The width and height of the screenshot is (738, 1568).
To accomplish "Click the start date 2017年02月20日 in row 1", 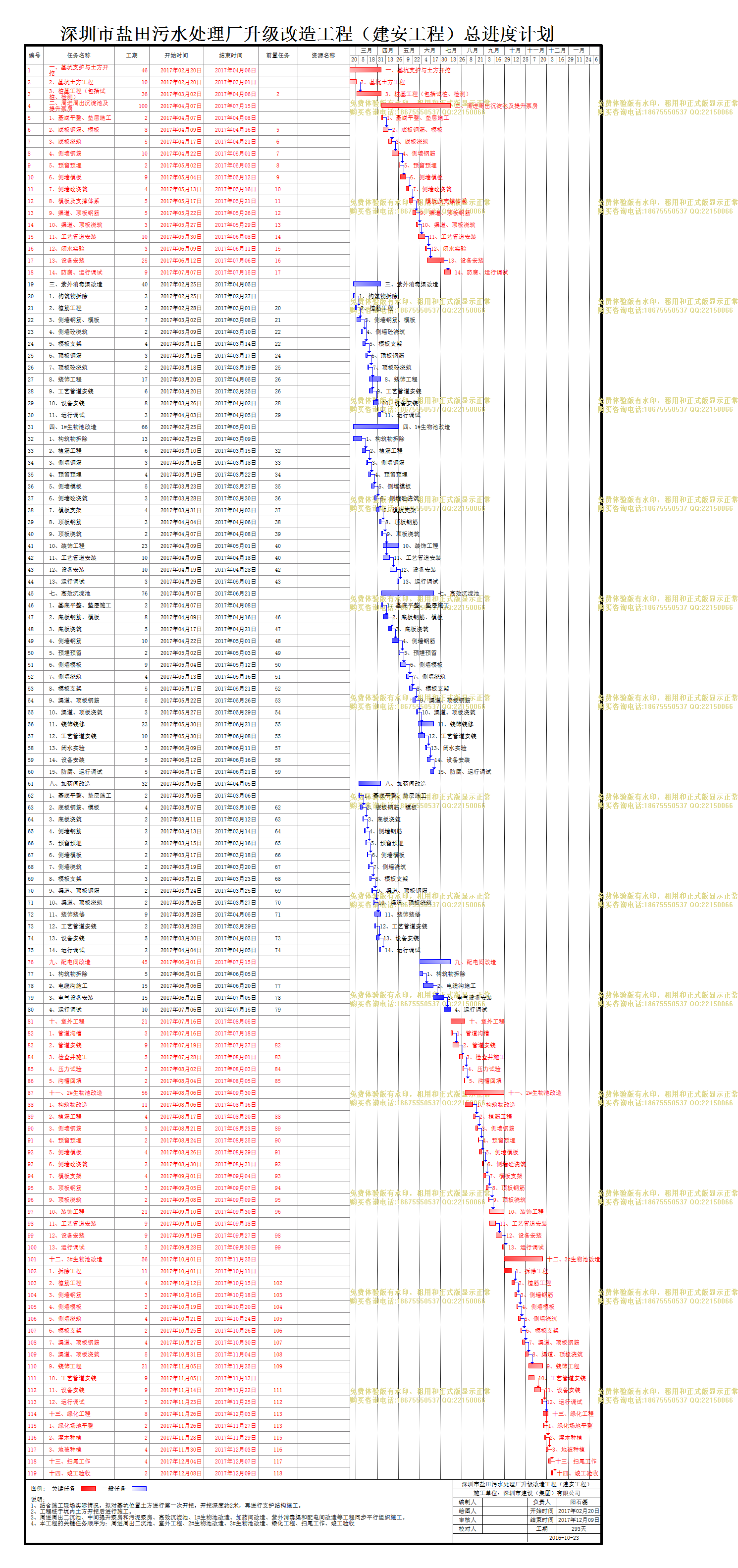I will tap(181, 71).
